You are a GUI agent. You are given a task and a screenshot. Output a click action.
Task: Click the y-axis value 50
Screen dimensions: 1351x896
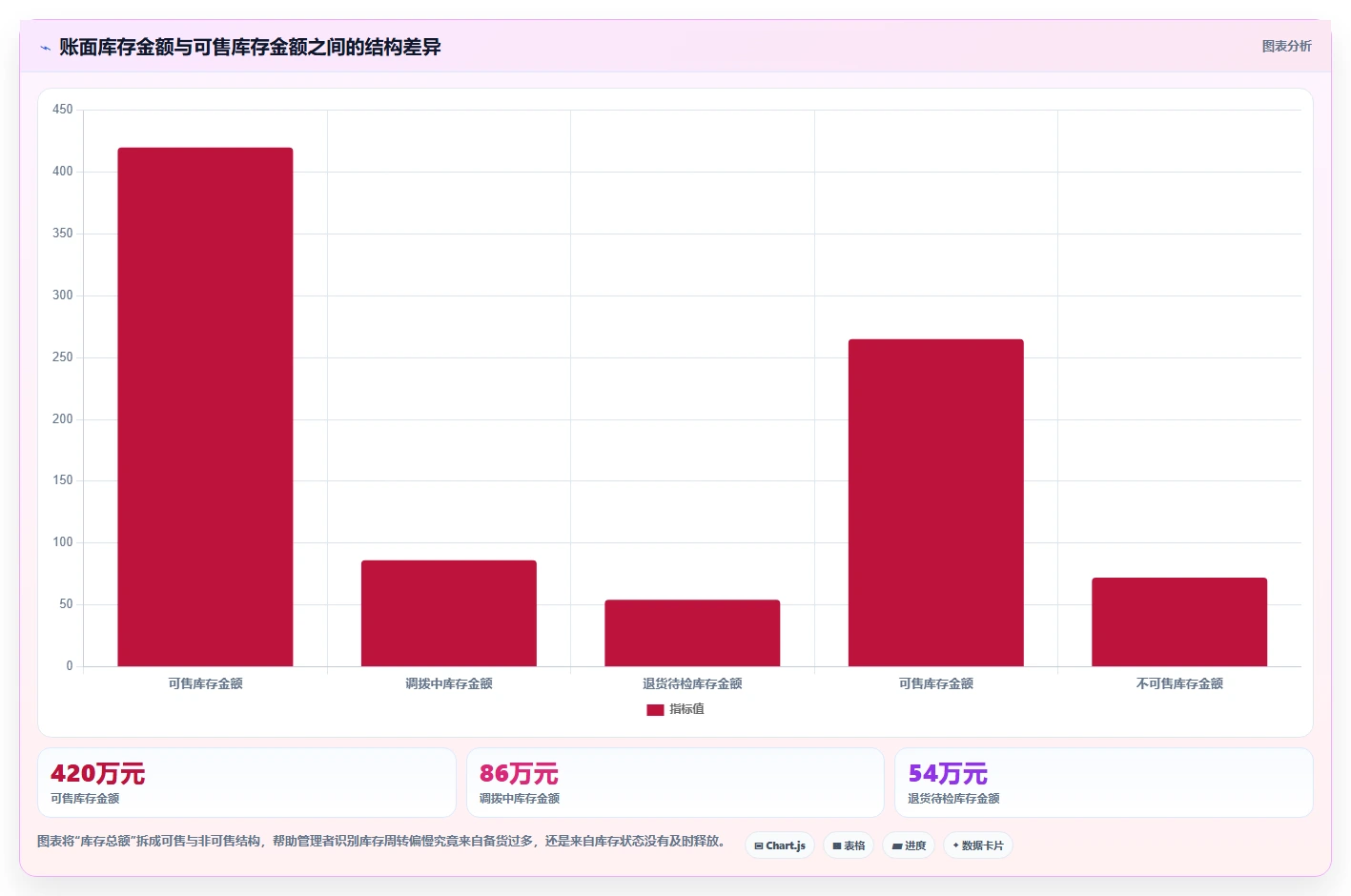tap(66, 604)
